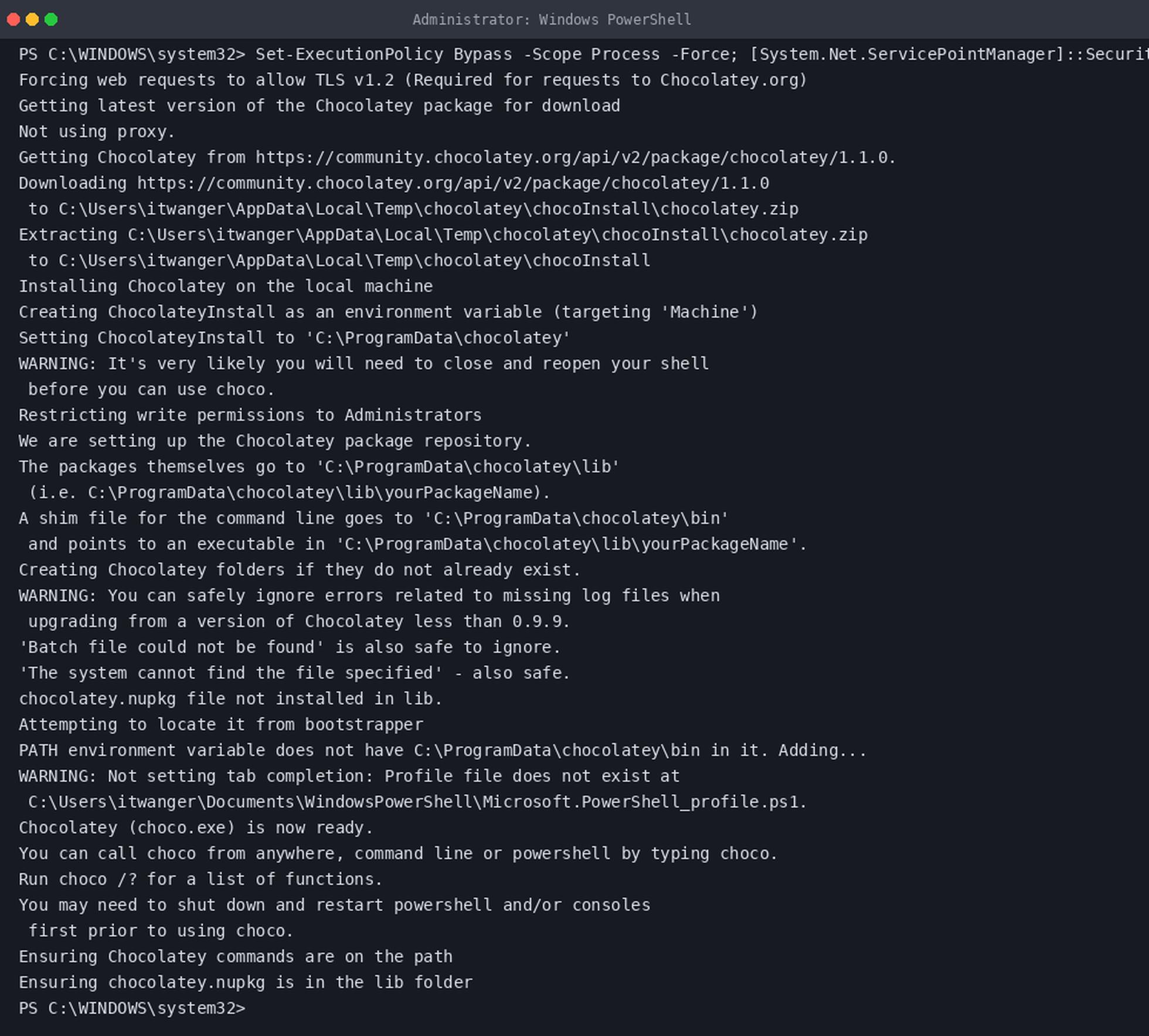Click the yellow minimize window button

point(32,19)
